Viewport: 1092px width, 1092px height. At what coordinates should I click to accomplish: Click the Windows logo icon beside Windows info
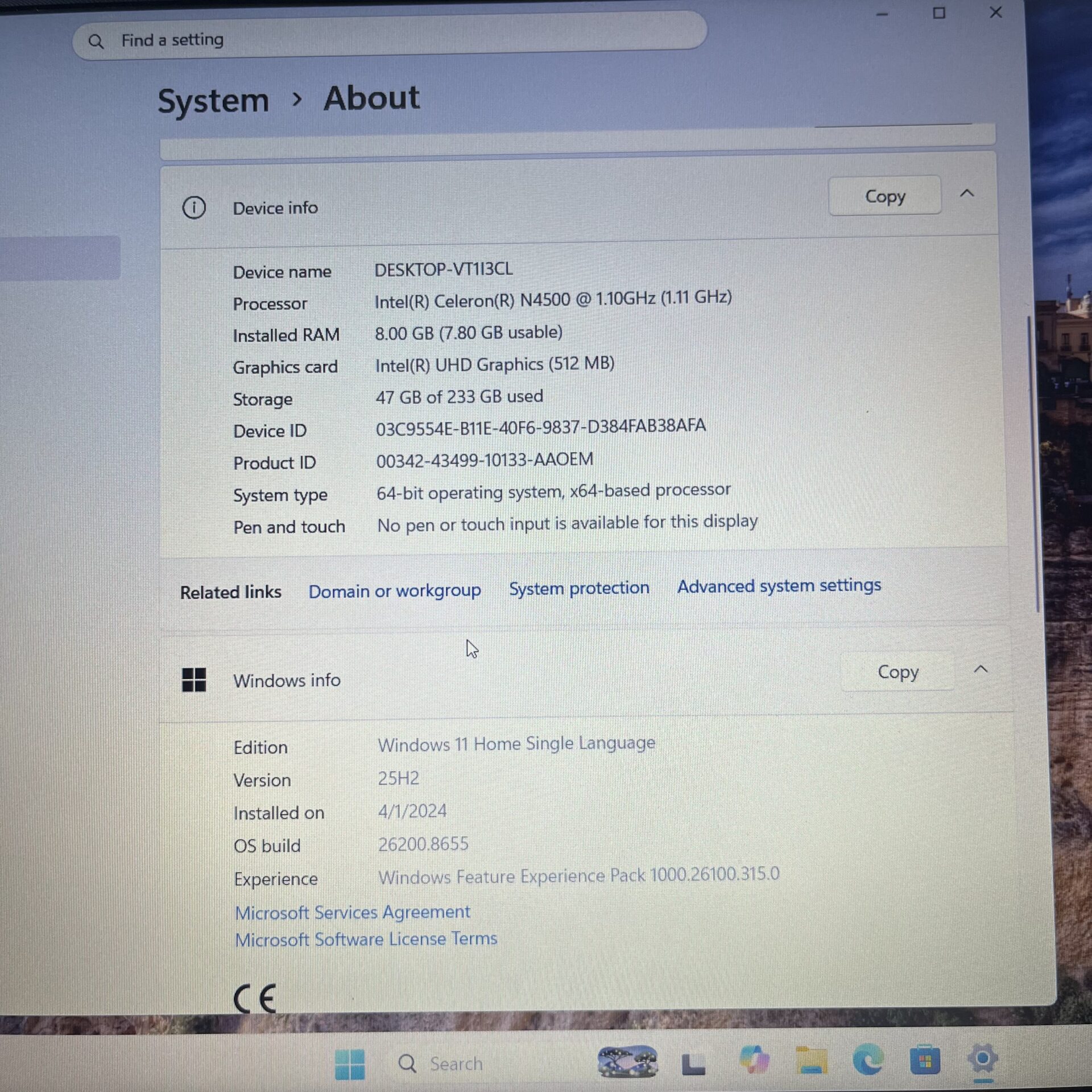point(194,680)
